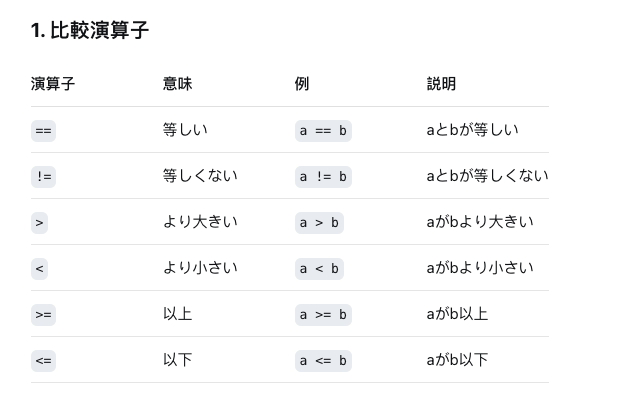Click the < operator code badge
638x415 pixels.
(x=40, y=269)
